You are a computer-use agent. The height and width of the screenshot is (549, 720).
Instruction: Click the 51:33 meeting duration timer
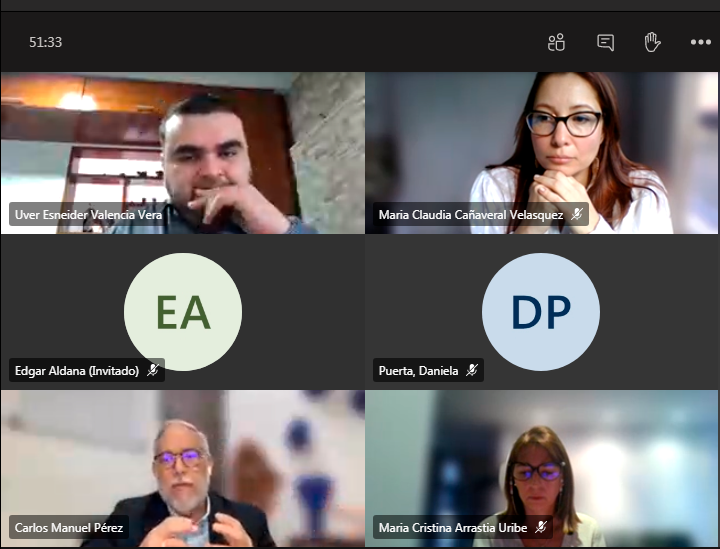tap(46, 42)
